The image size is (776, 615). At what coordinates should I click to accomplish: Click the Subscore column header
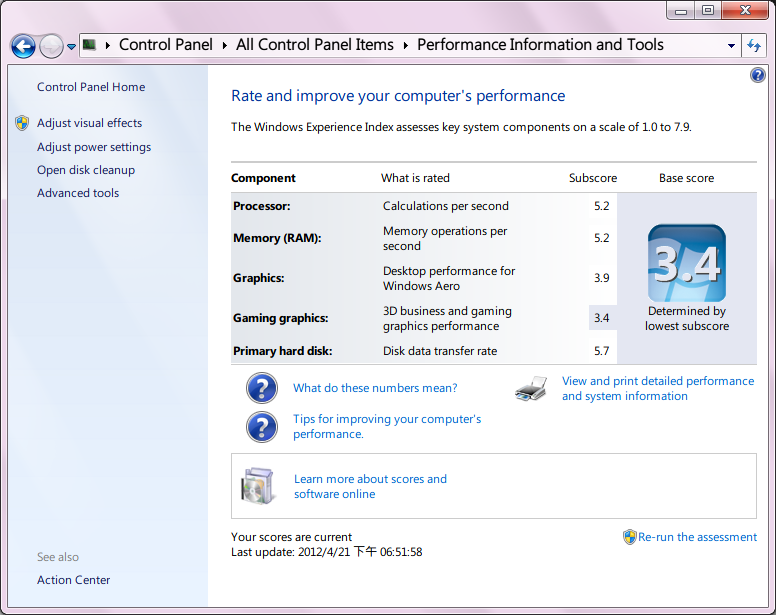[593, 178]
